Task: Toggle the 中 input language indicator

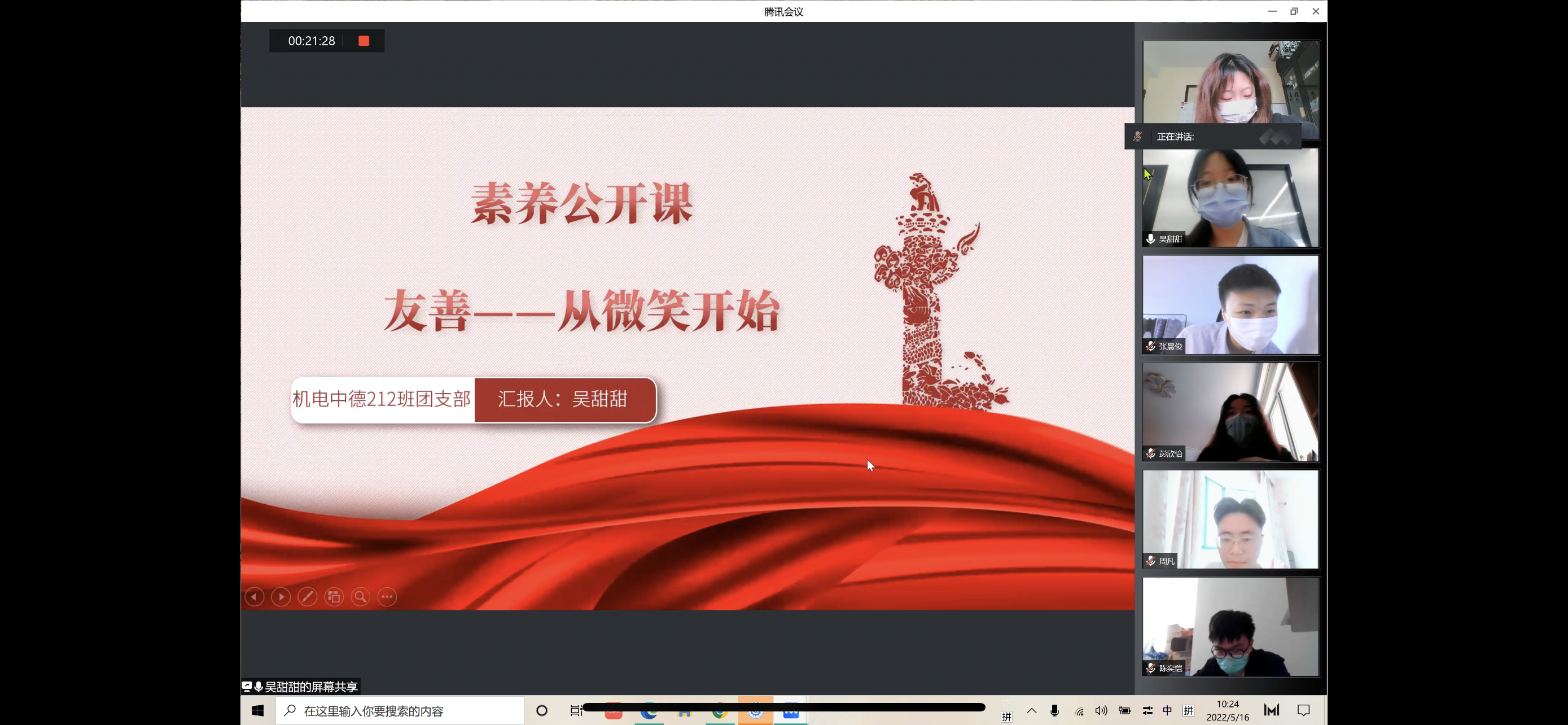Action: 1167,710
